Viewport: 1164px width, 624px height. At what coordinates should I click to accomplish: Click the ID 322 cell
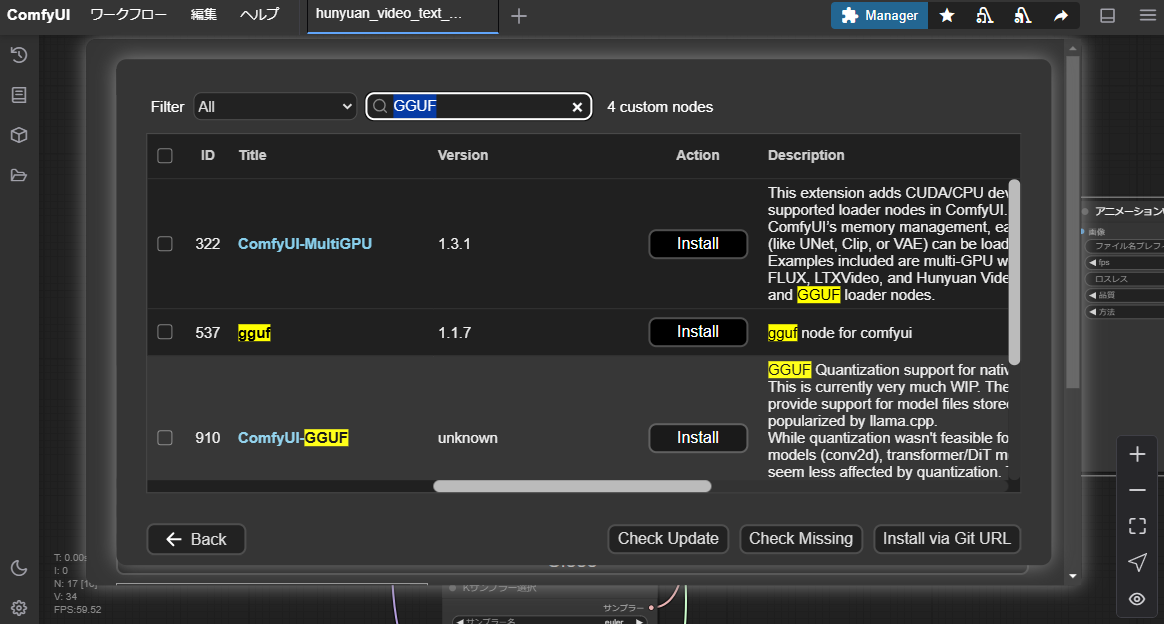(x=208, y=243)
